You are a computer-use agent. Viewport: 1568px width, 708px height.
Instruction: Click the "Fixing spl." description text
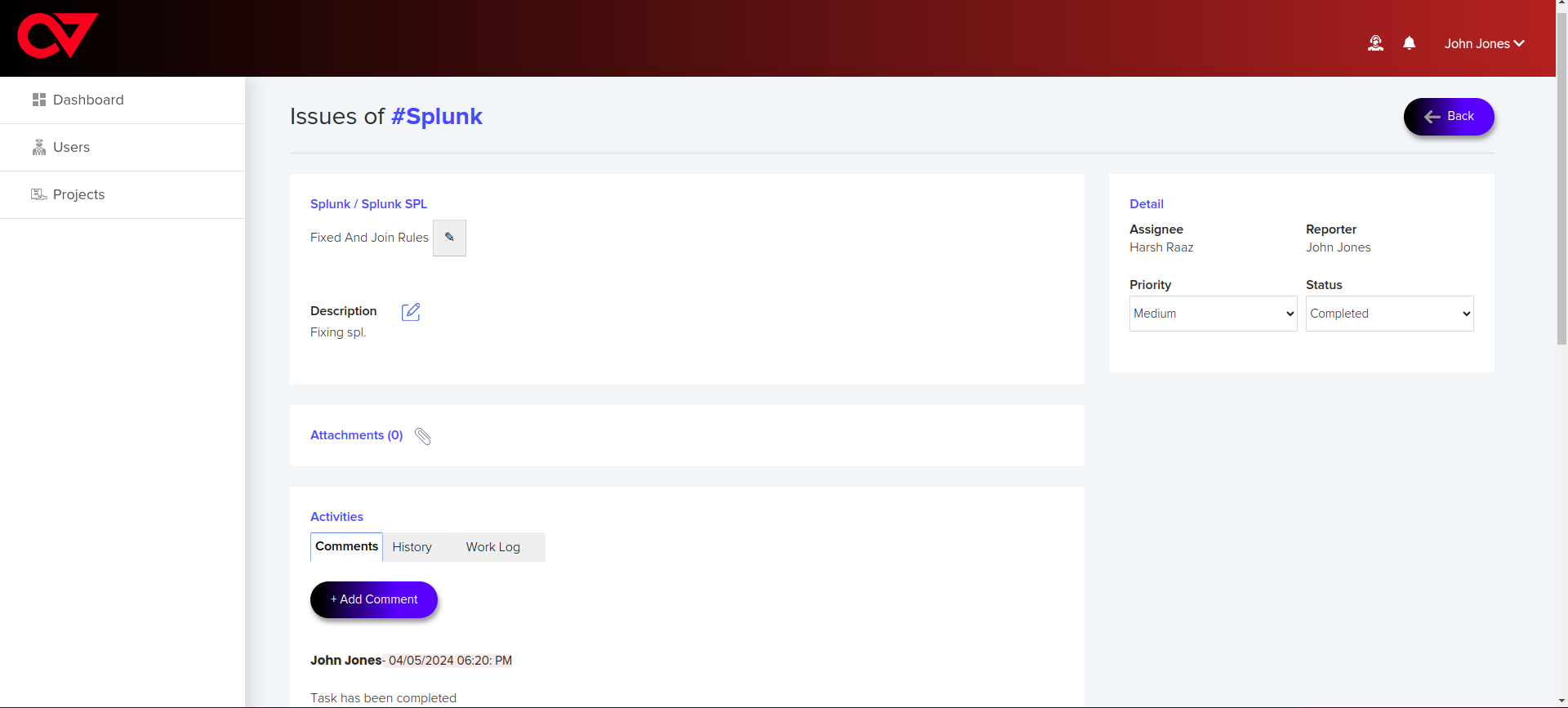(x=338, y=332)
